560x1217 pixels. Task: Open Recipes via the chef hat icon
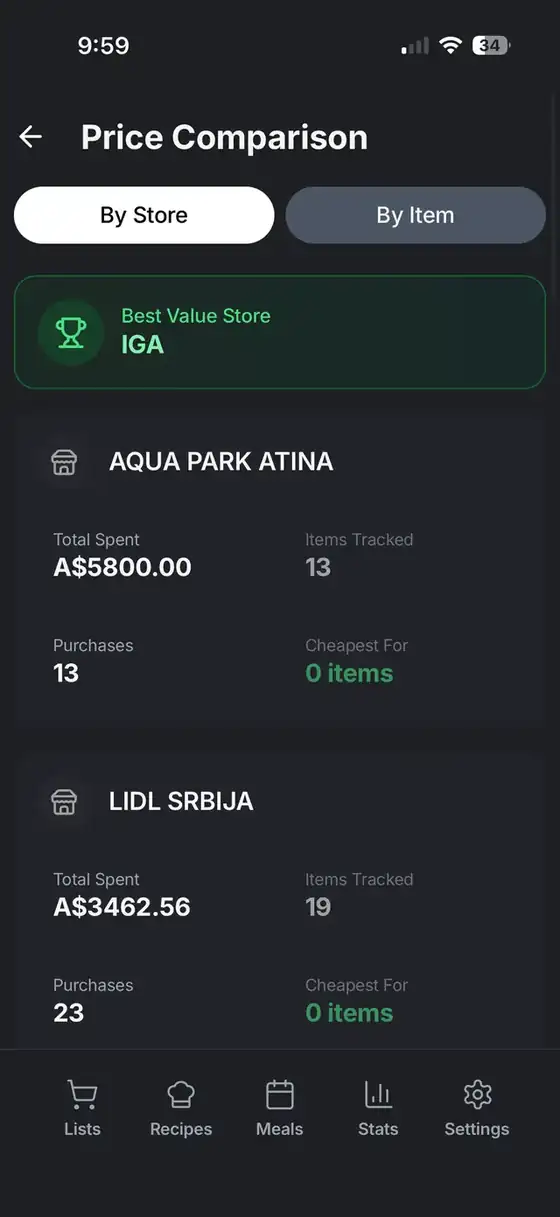coord(181,1095)
